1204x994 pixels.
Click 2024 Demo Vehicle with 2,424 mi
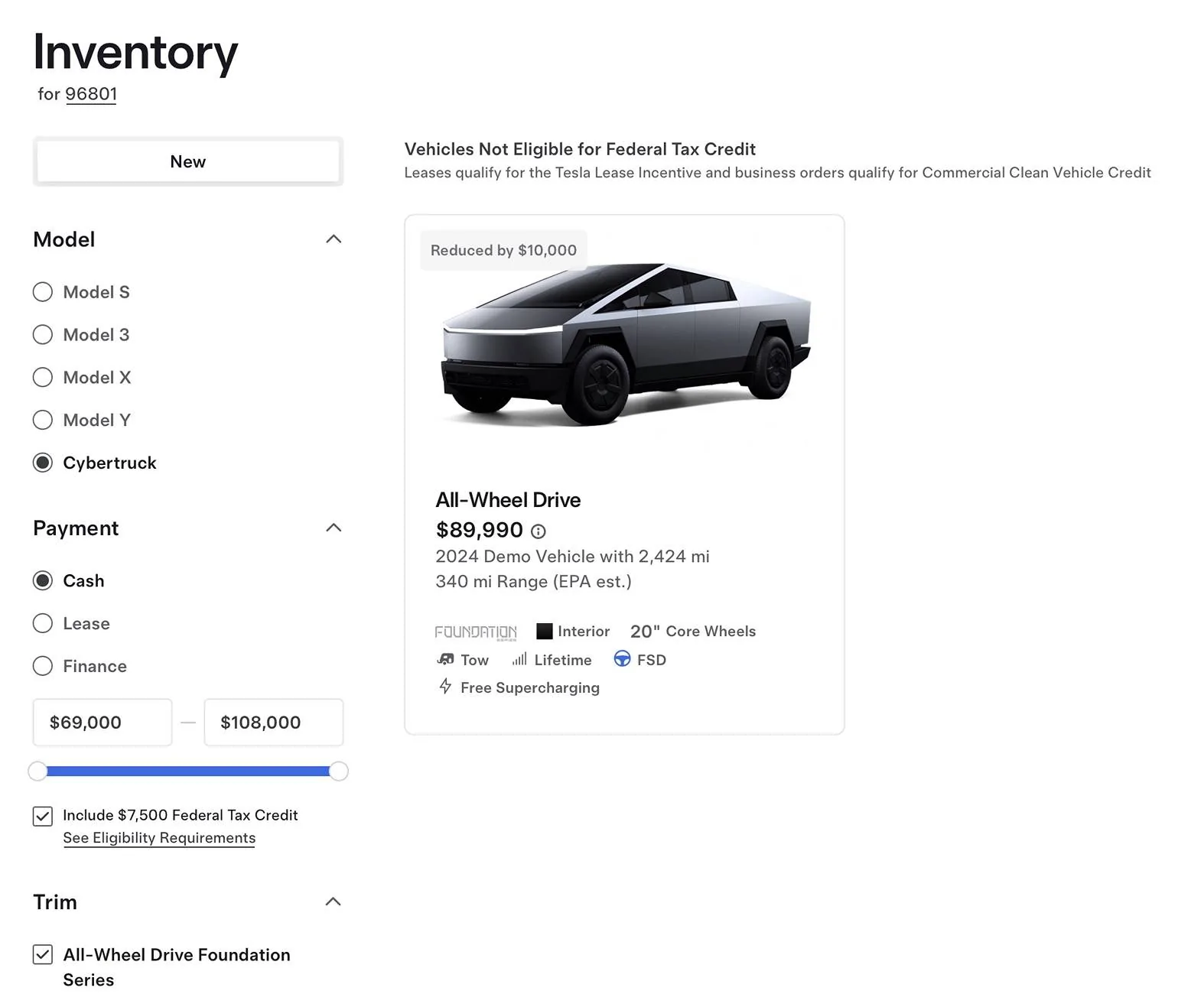[572, 557]
